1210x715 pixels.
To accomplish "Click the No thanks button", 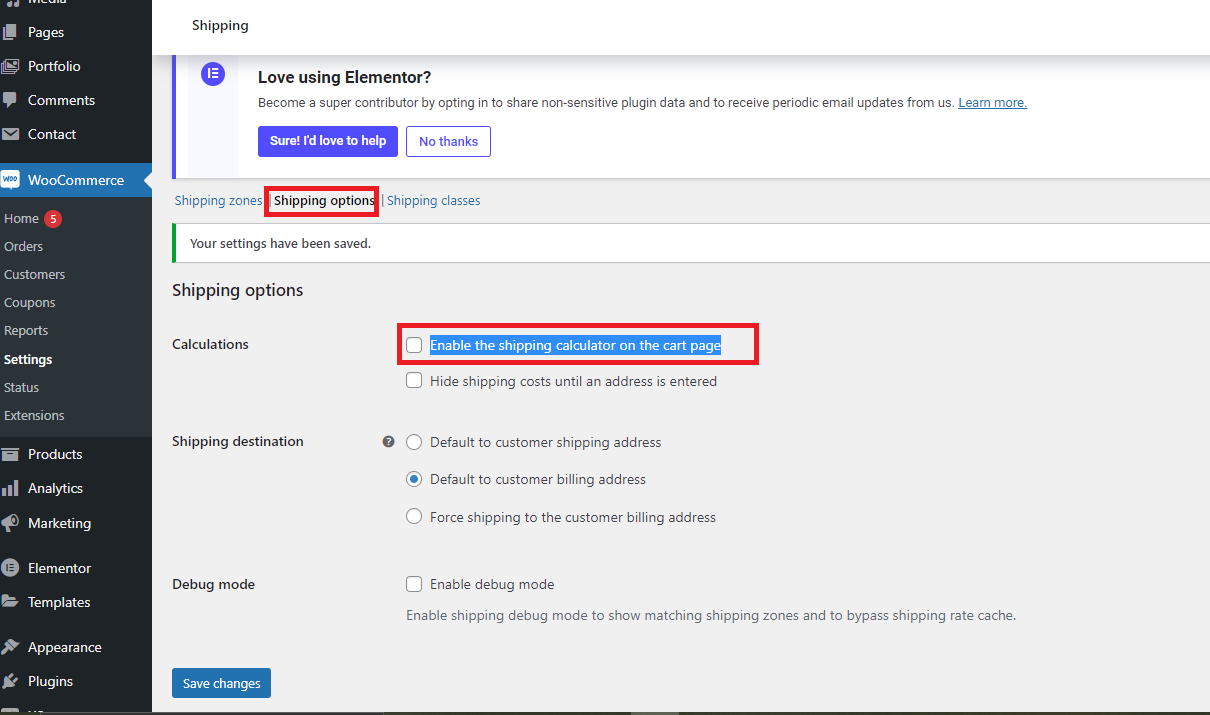I will (x=448, y=141).
